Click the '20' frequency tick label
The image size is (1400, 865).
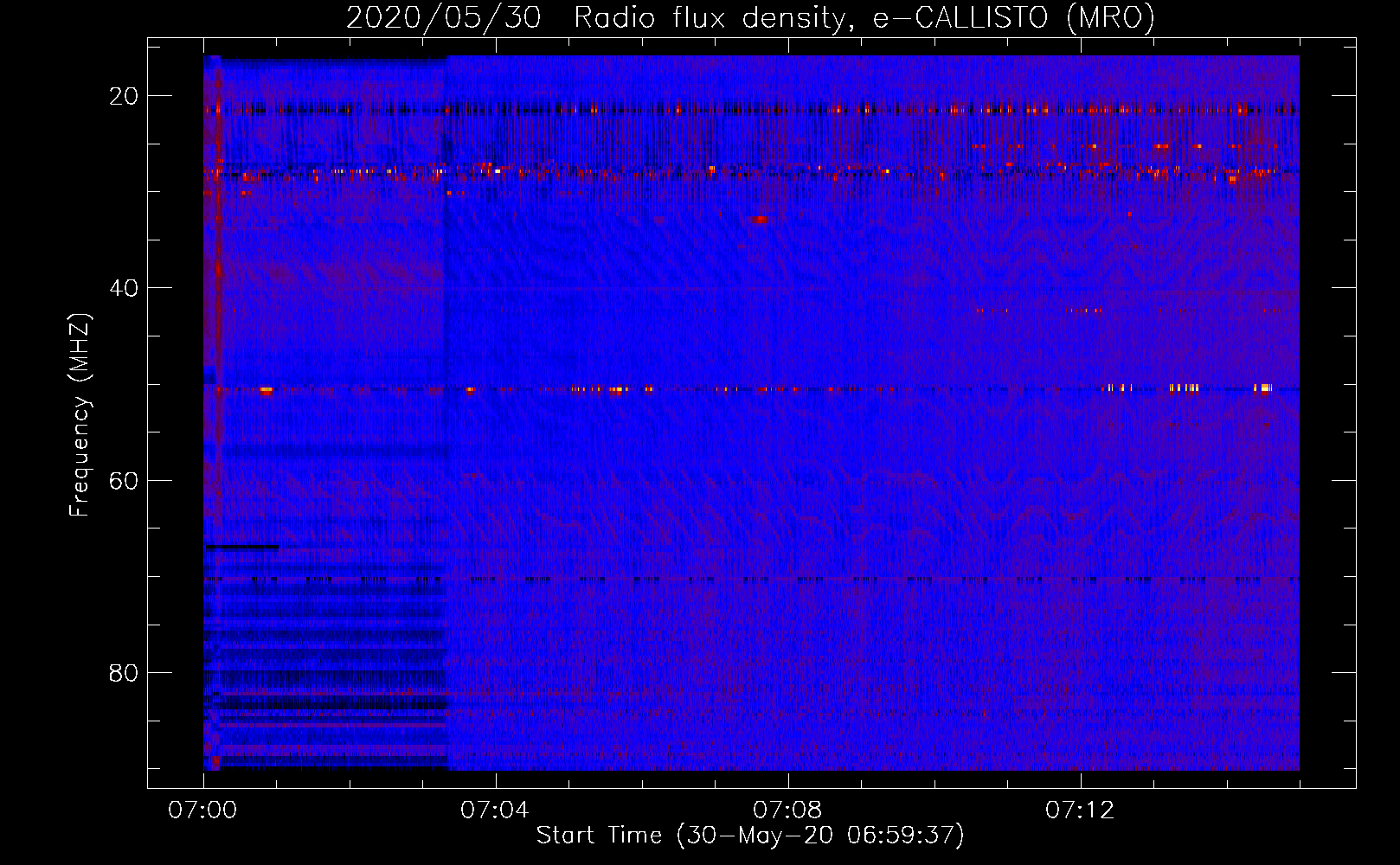[x=125, y=96]
